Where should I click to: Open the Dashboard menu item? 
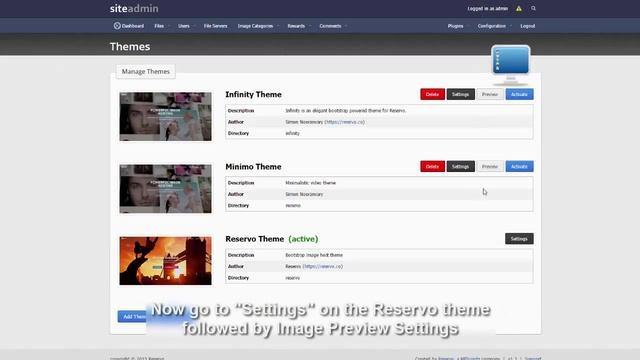(129, 26)
